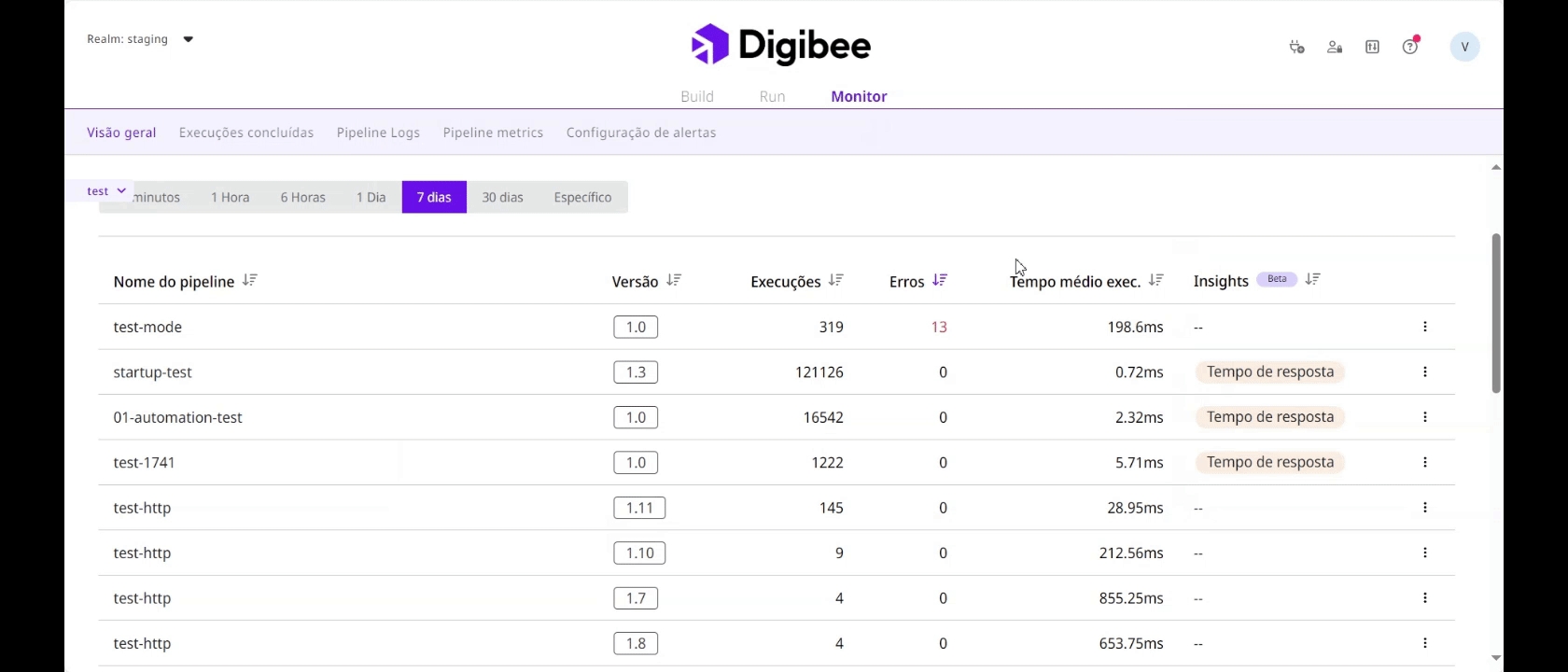
Task: Open the help question mark icon
Action: (1409, 47)
